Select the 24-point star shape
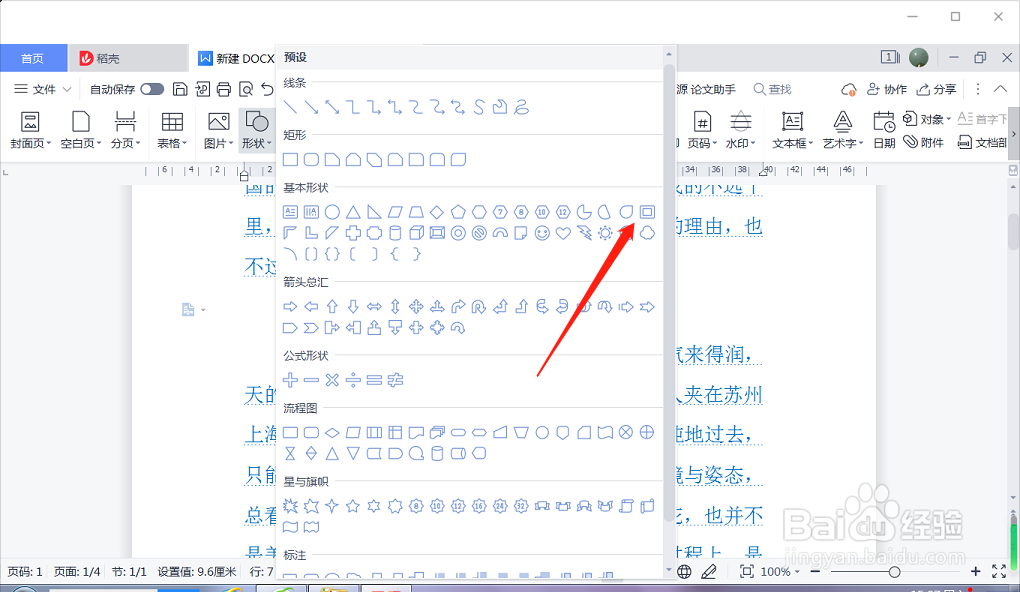The image size is (1020, 592). point(500,506)
